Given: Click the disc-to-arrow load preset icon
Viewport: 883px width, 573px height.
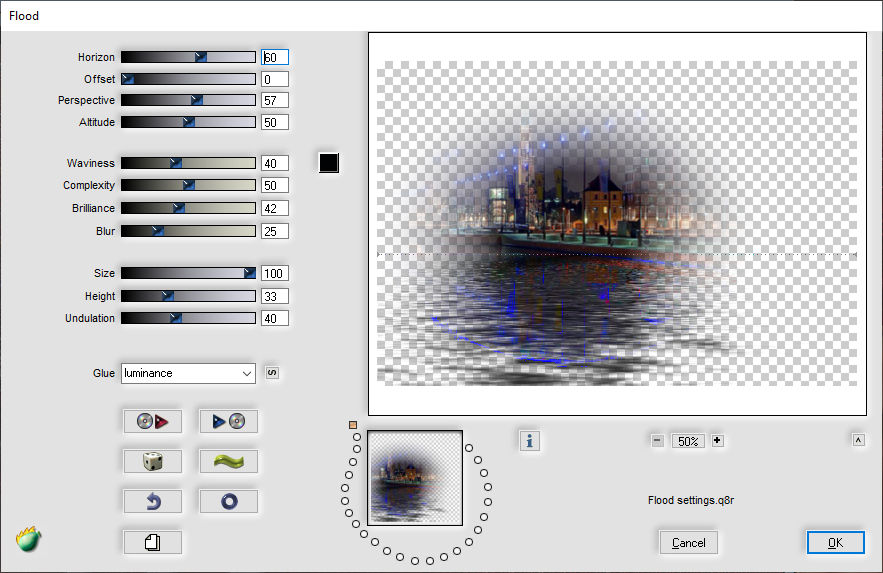Looking at the screenshot, I should coord(153,421).
